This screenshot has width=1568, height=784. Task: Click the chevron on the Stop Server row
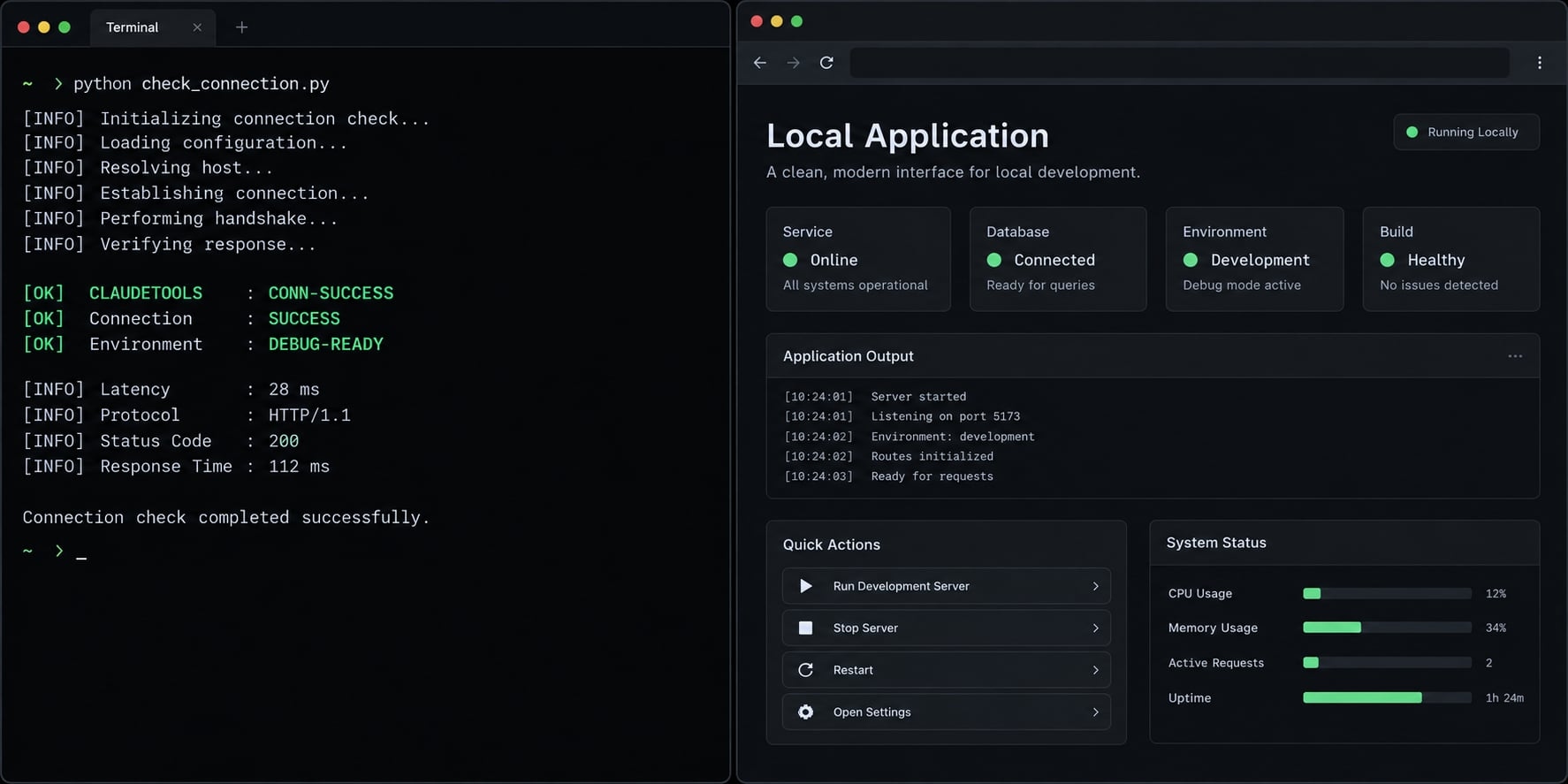coord(1095,628)
